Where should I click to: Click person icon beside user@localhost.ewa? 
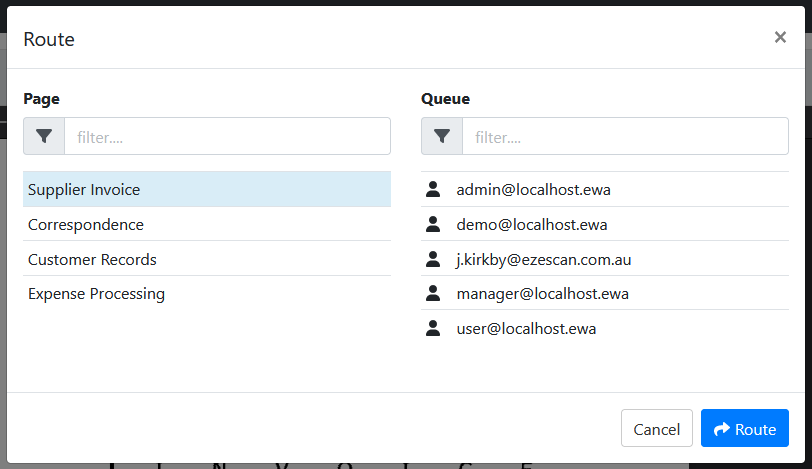point(433,328)
